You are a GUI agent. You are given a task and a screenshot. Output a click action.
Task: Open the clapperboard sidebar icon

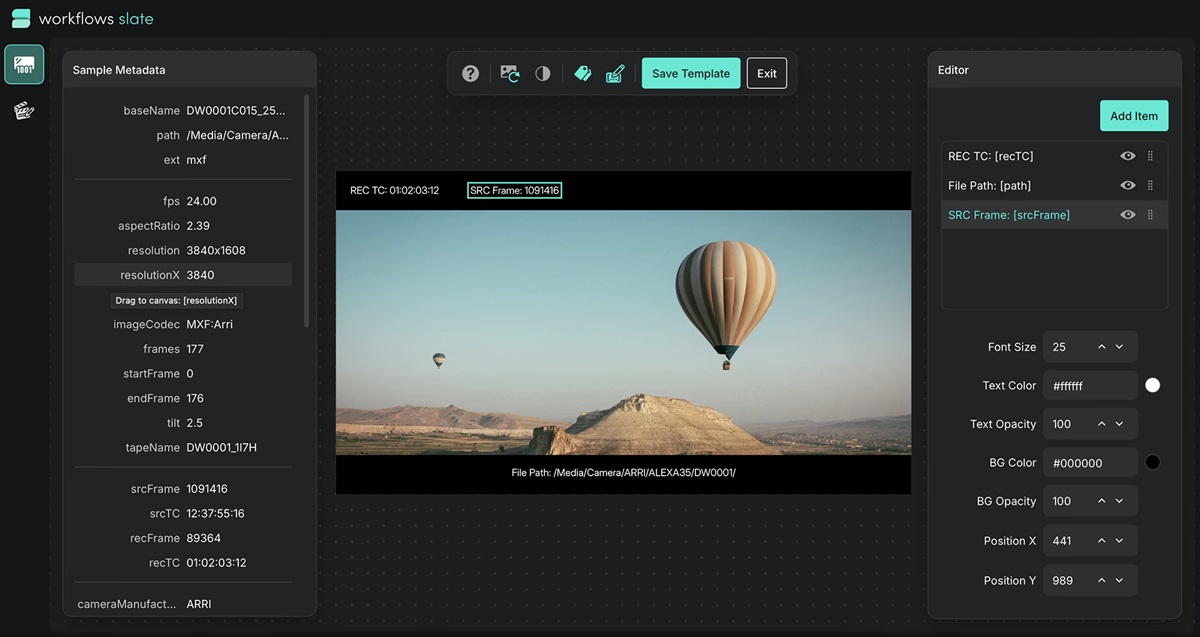[24, 110]
